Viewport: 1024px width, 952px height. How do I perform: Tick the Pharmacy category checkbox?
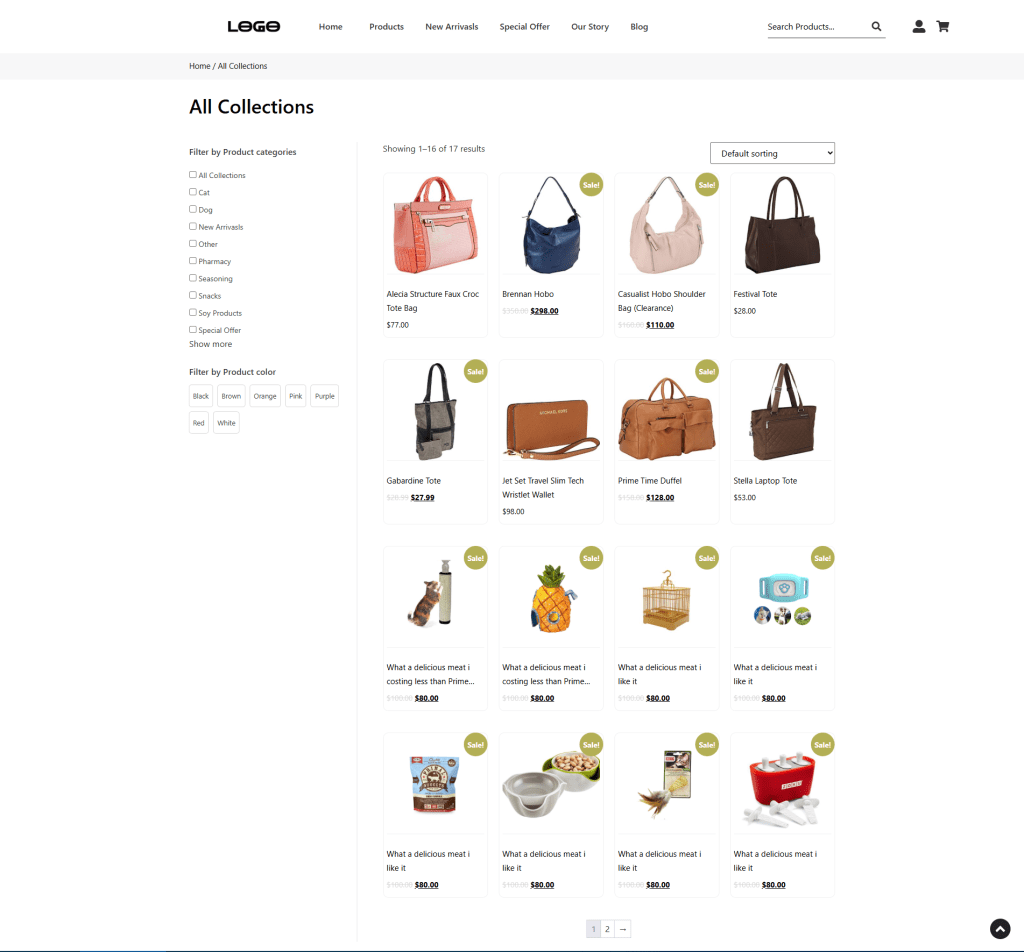[193, 261]
